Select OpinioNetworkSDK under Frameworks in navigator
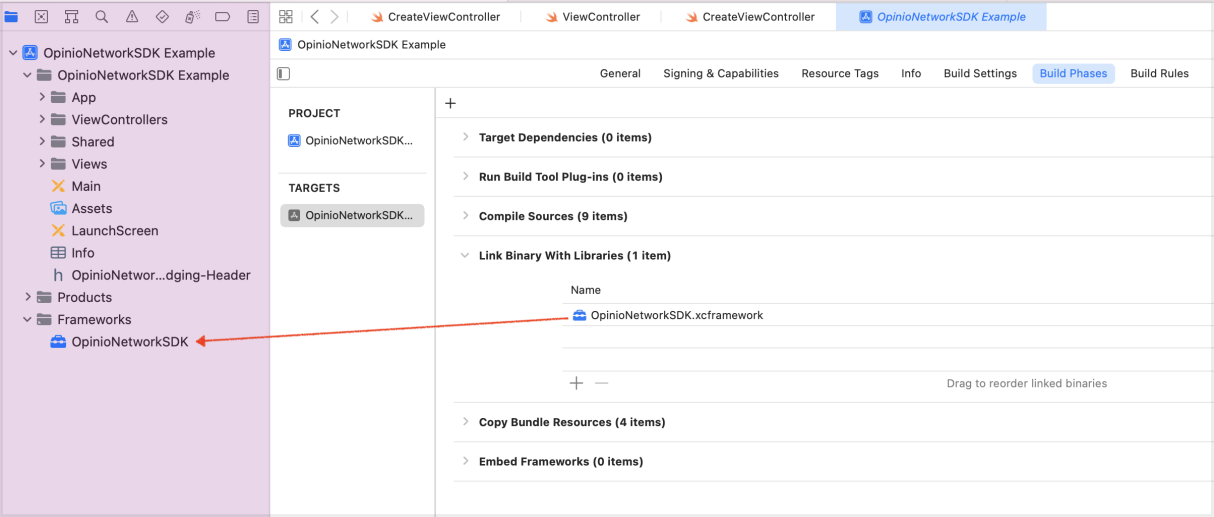The height and width of the screenshot is (517, 1214). 129,342
